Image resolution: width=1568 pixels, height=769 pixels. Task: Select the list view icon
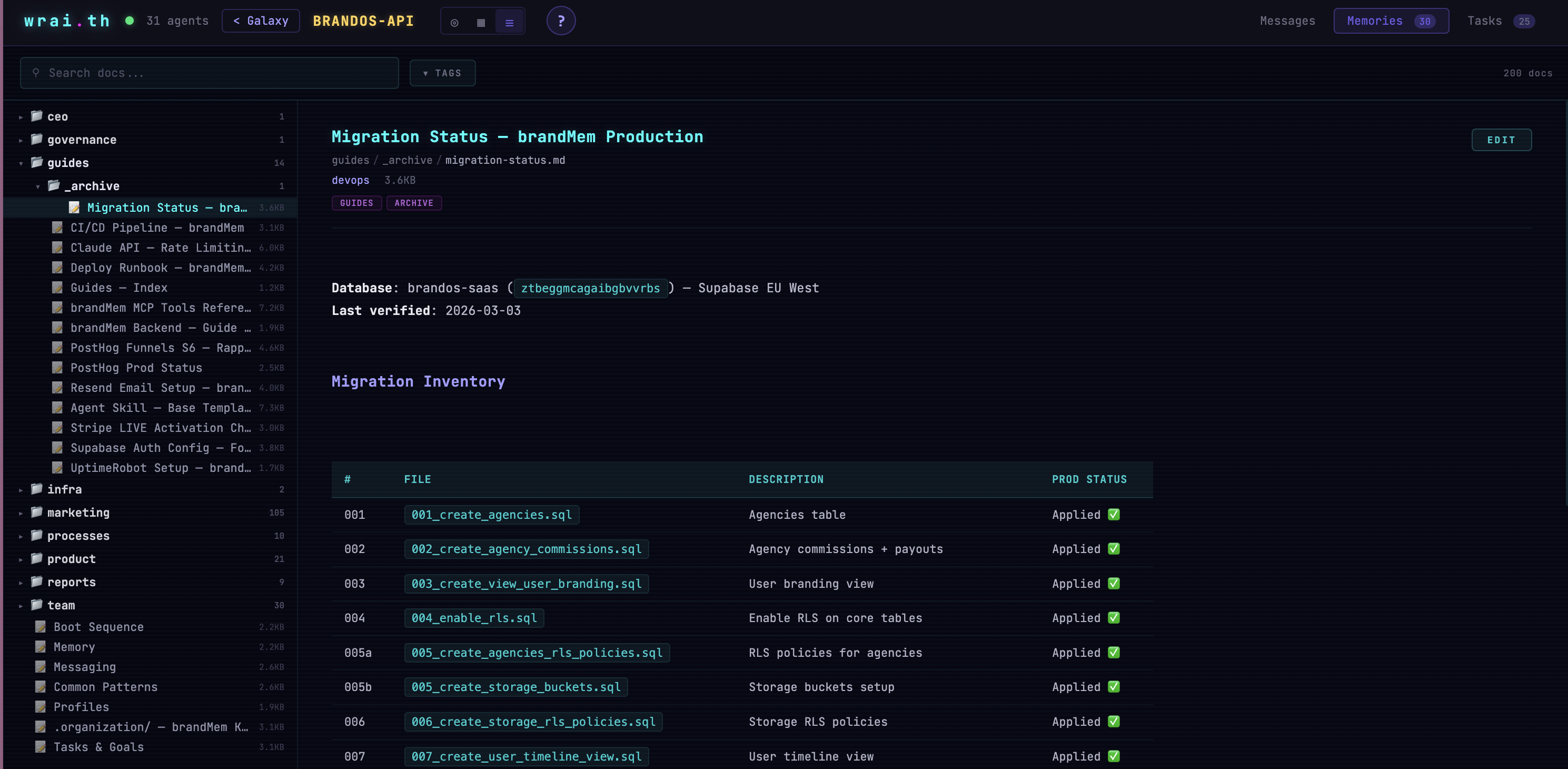(x=510, y=23)
